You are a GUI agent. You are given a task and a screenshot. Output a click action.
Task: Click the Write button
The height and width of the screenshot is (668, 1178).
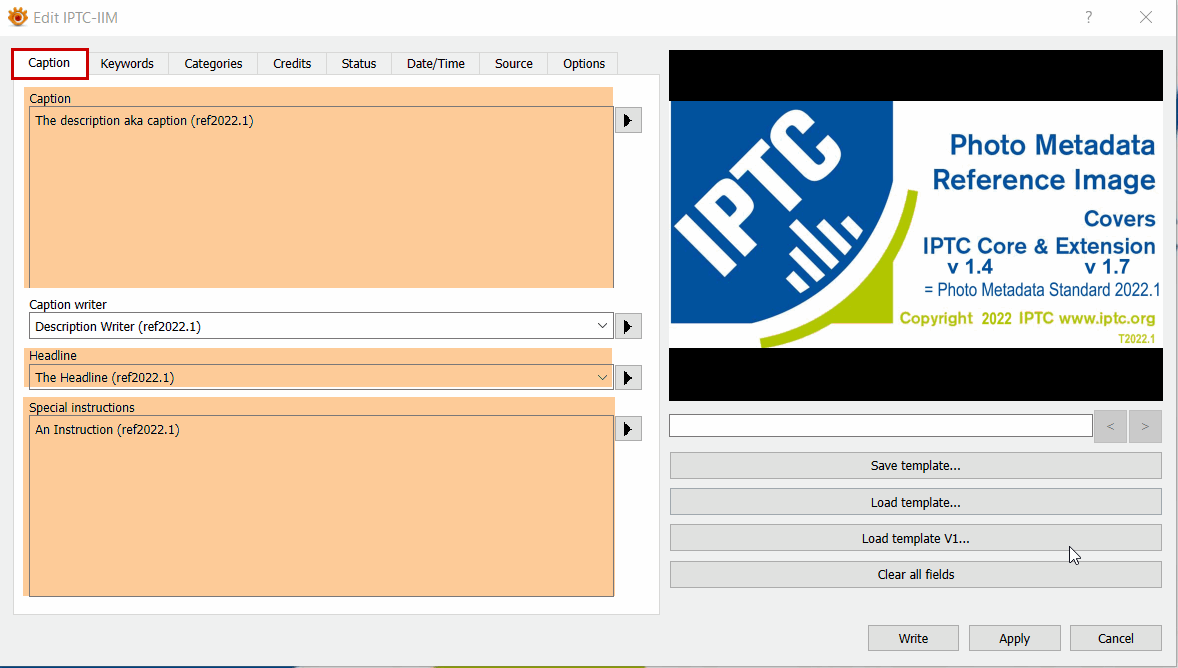[x=913, y=638]
